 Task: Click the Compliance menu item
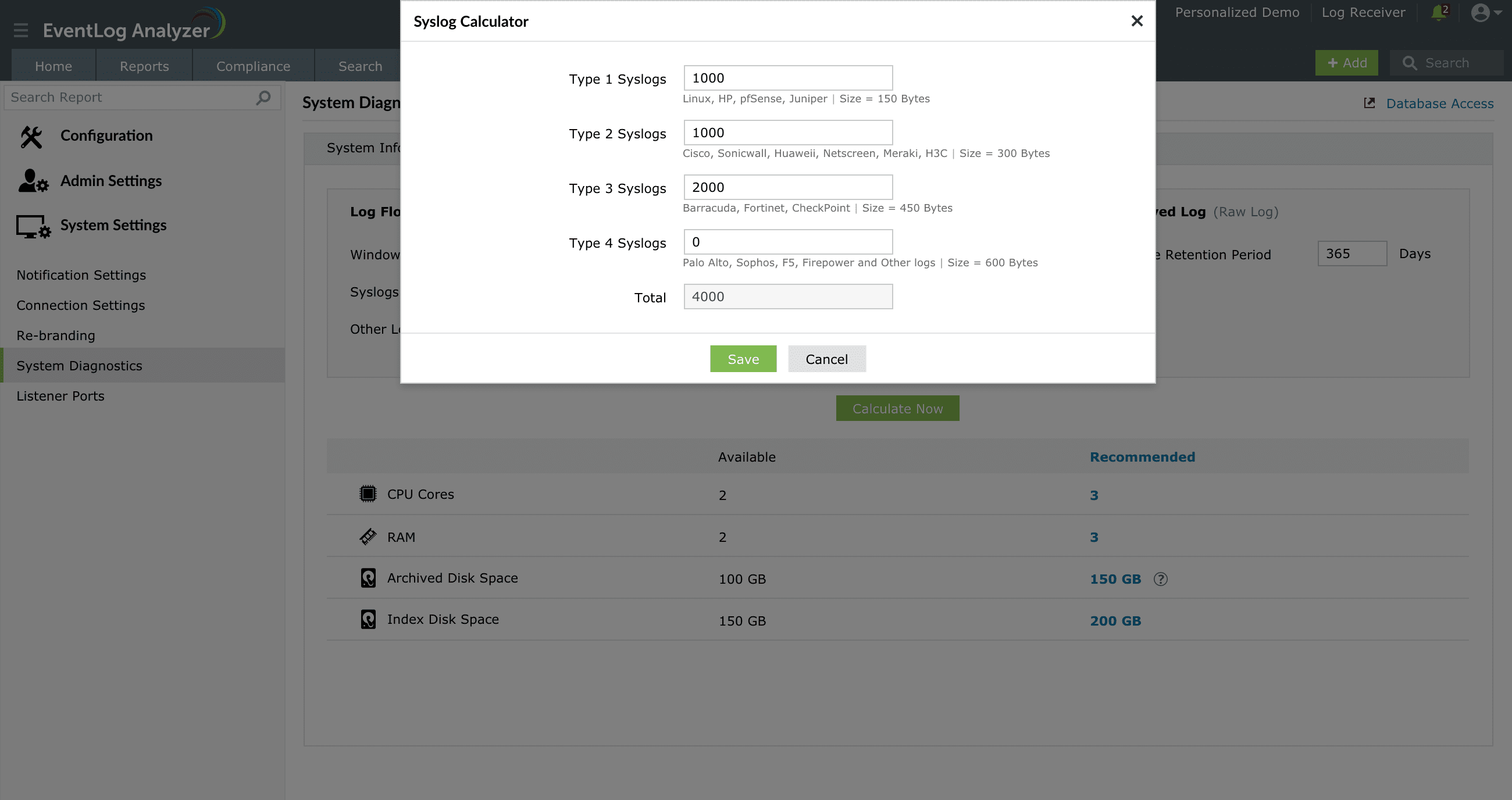(x=253, y=66)
